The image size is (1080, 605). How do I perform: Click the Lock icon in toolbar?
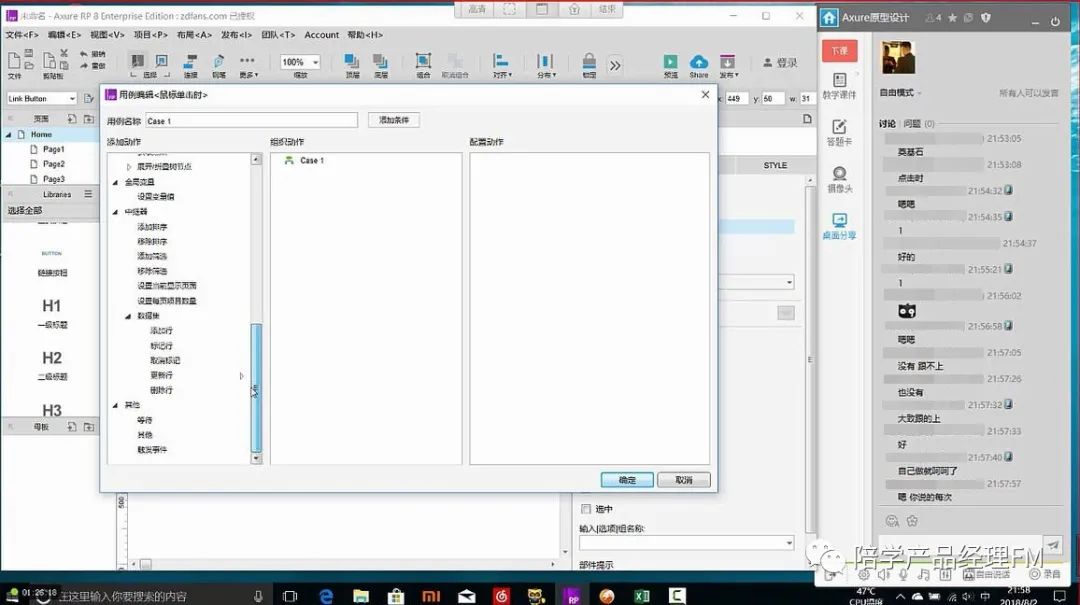tap(589, 61)
